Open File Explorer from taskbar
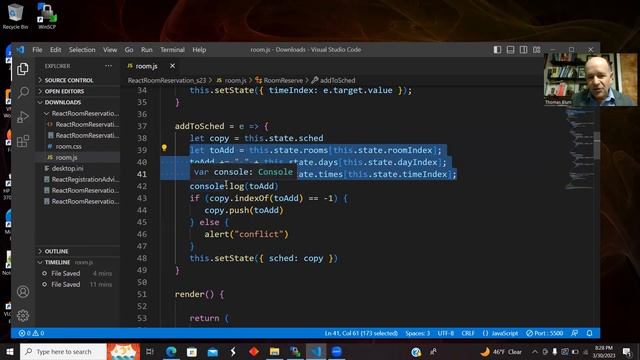640x360 pixels. tap(274, 351)
